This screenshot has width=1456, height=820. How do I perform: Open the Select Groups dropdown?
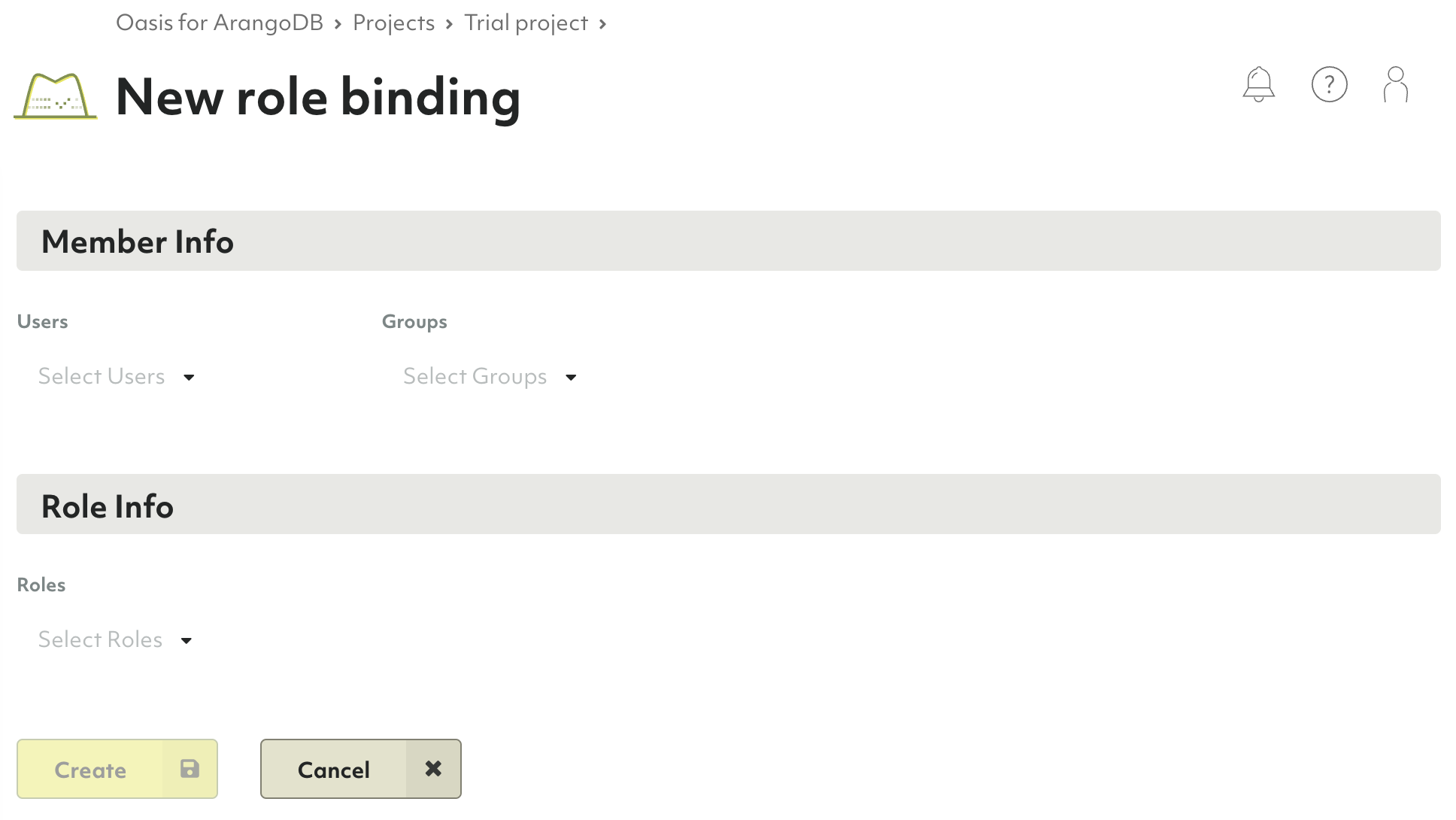tap(475, 376)
